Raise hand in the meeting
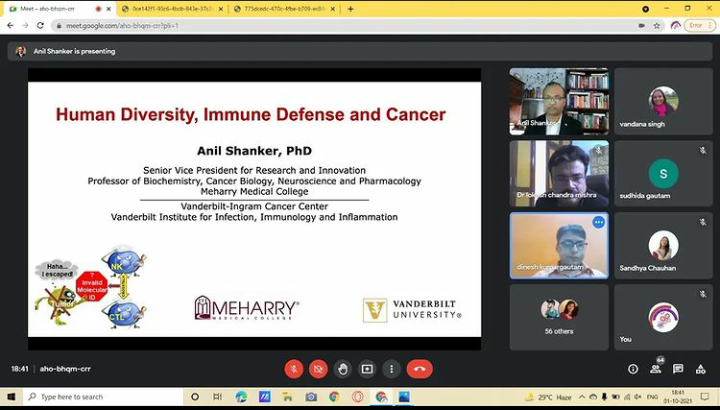Screen dimensions: 720x410 pyautogui.click(x=343, y=369)
